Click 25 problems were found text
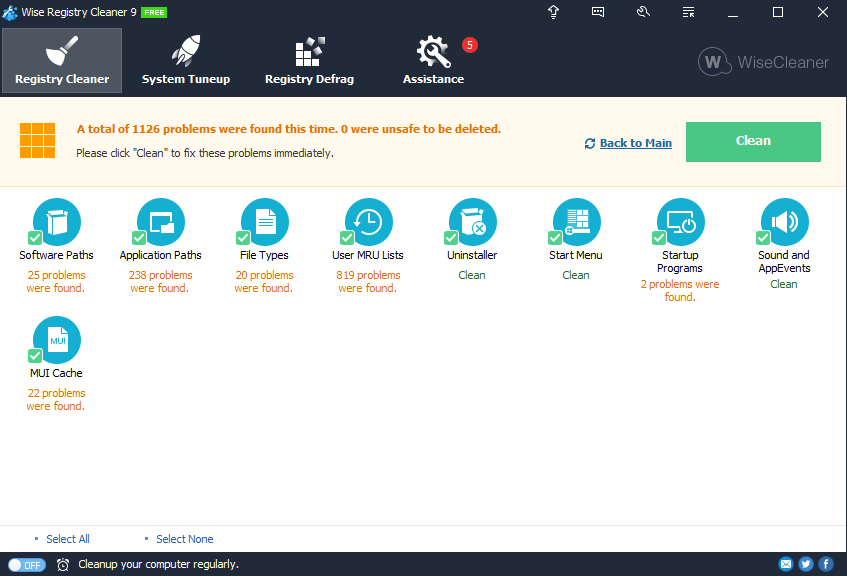The image size is (847, 576). coord(56,282)
